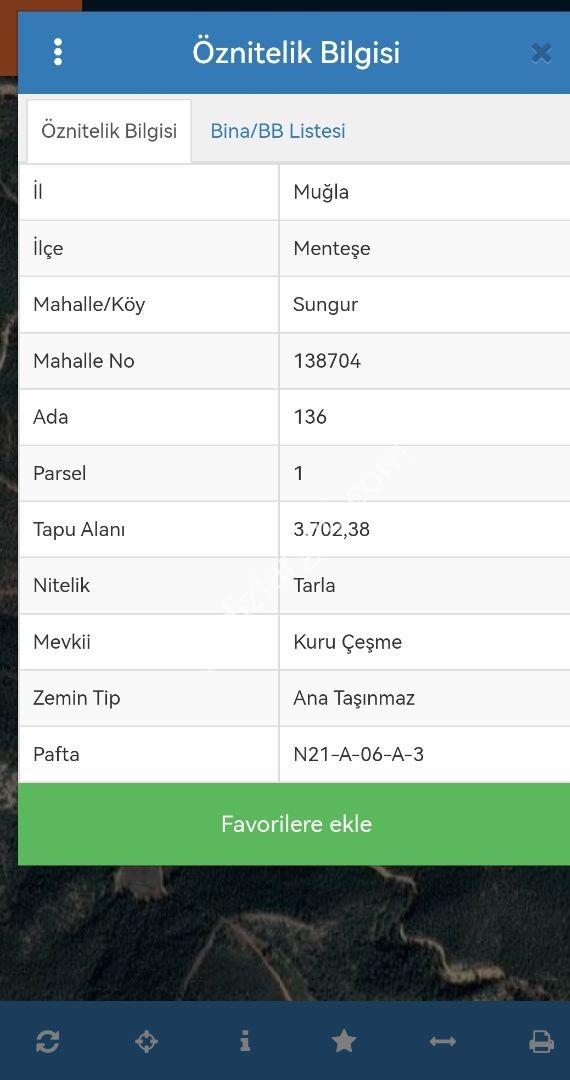Select the Menteşe district value
The image size is (570, 1080).
point(332,248)
